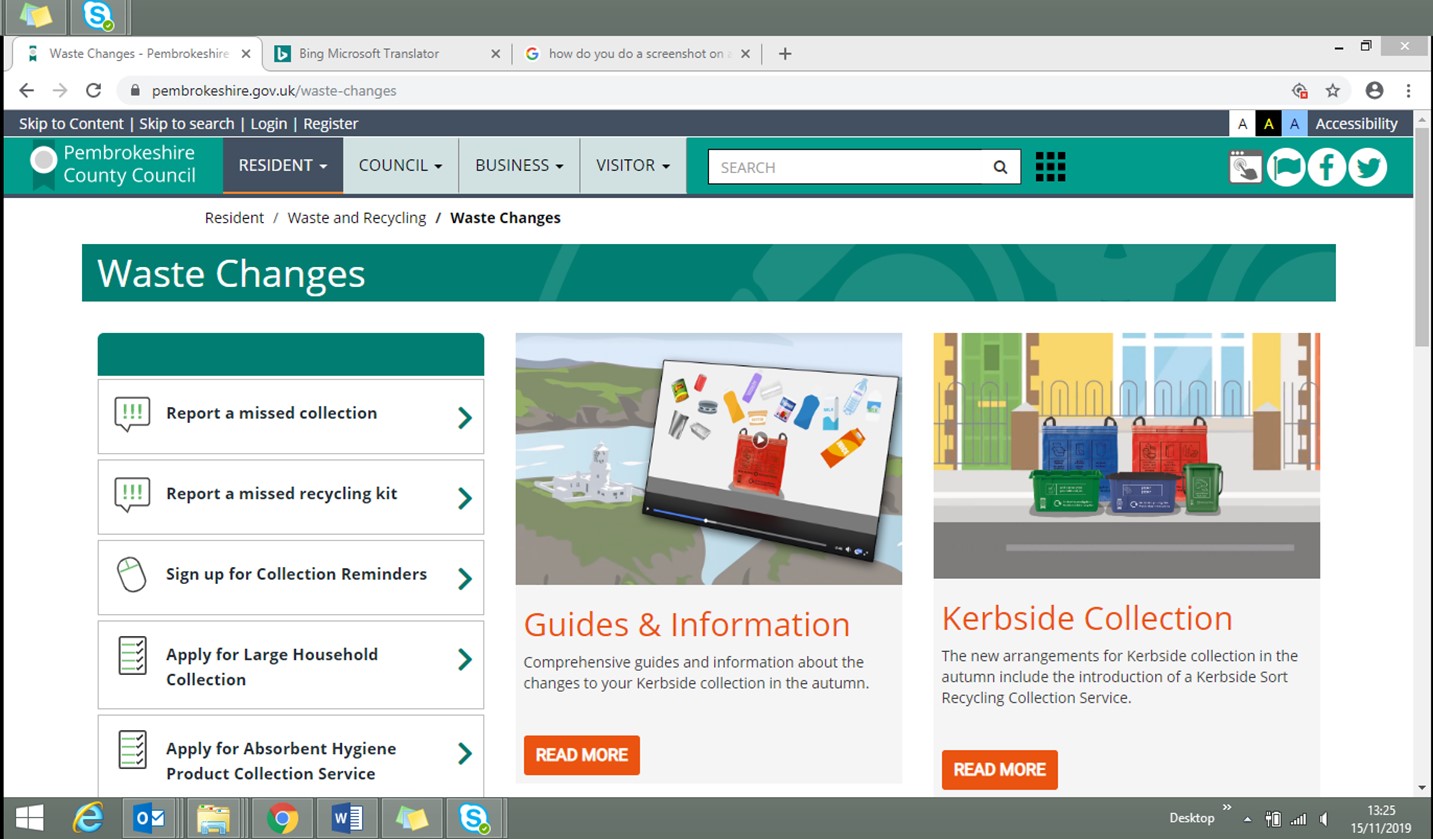Open the Pembrokeshire Twitter page icon
Screen dimensions: 1433x839
[1367, 167]
